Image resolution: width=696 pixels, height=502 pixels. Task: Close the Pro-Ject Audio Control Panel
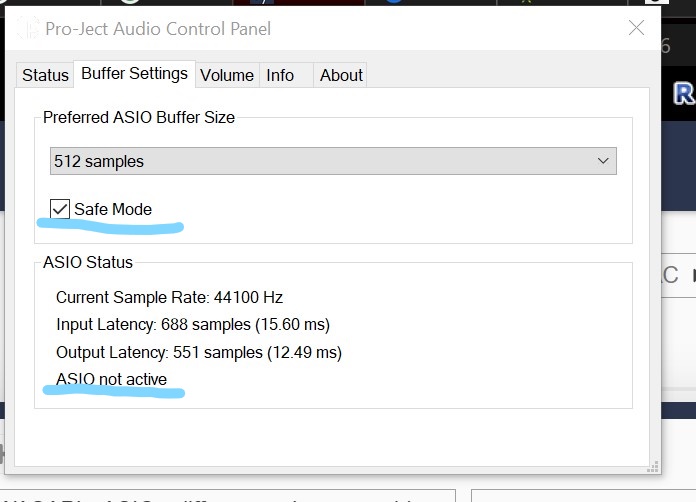point(636,28)
